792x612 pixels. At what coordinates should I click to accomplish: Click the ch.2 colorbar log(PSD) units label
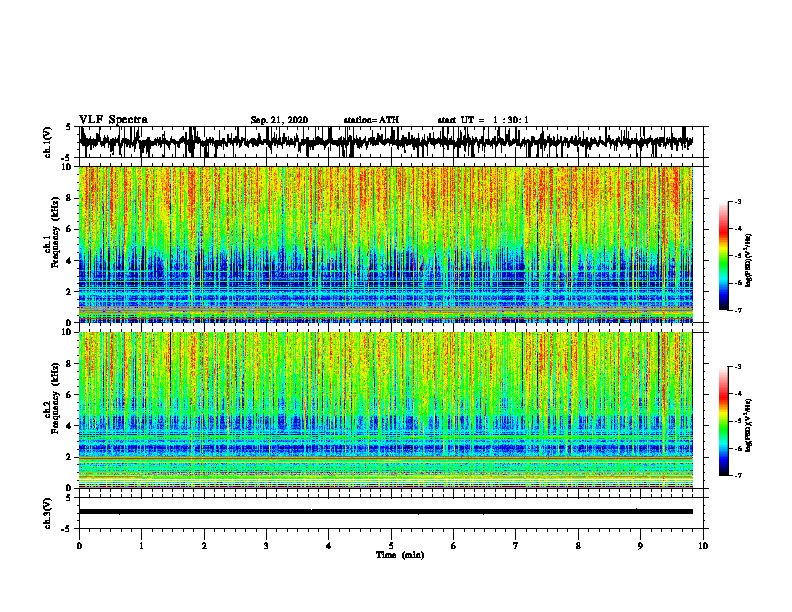coord(749,426)
